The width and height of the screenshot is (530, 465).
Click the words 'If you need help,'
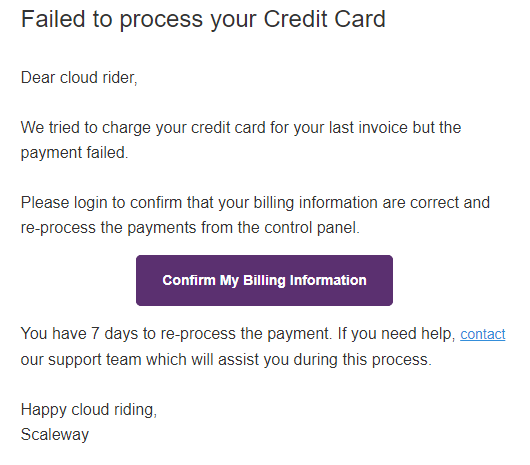396,334
